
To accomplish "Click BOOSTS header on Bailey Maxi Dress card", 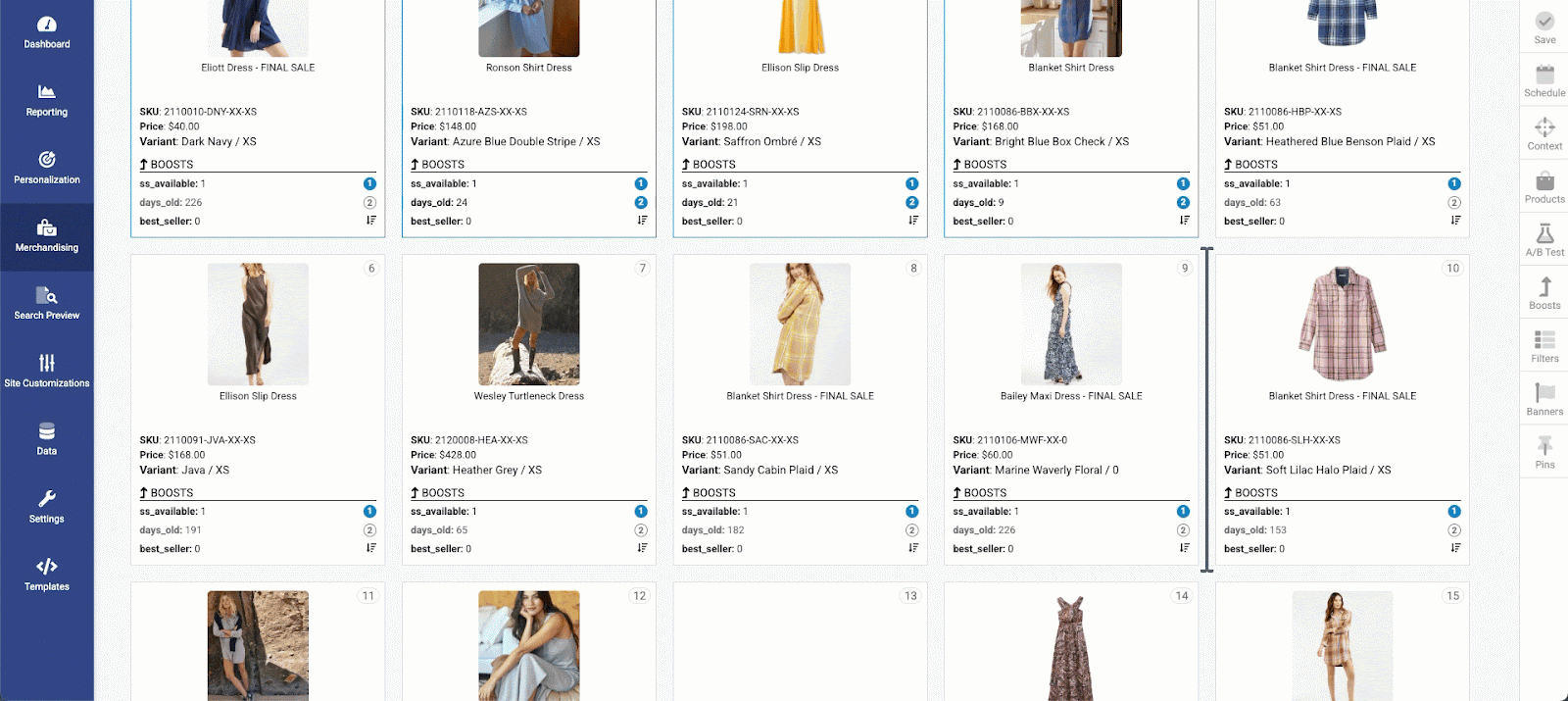I will [x=980, y=493].
